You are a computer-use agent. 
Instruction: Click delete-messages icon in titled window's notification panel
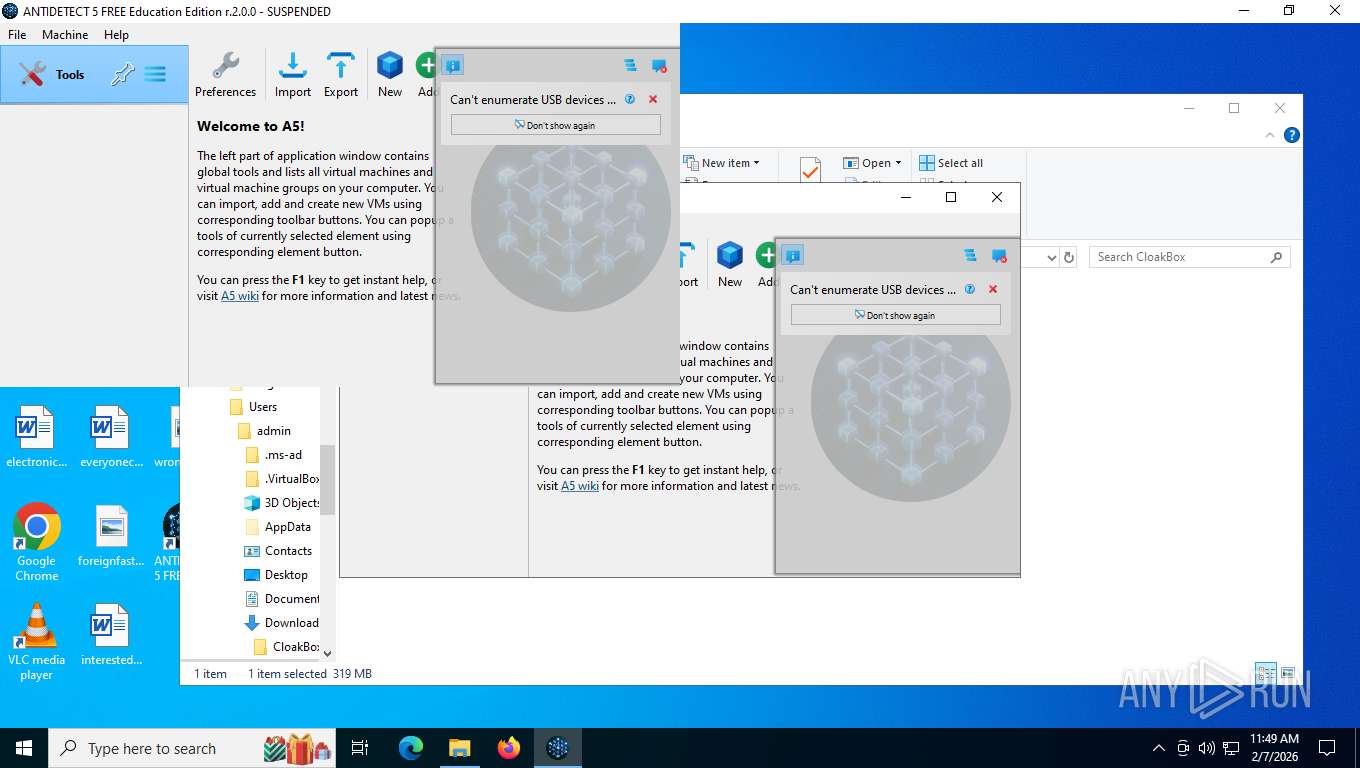point(659,66)
